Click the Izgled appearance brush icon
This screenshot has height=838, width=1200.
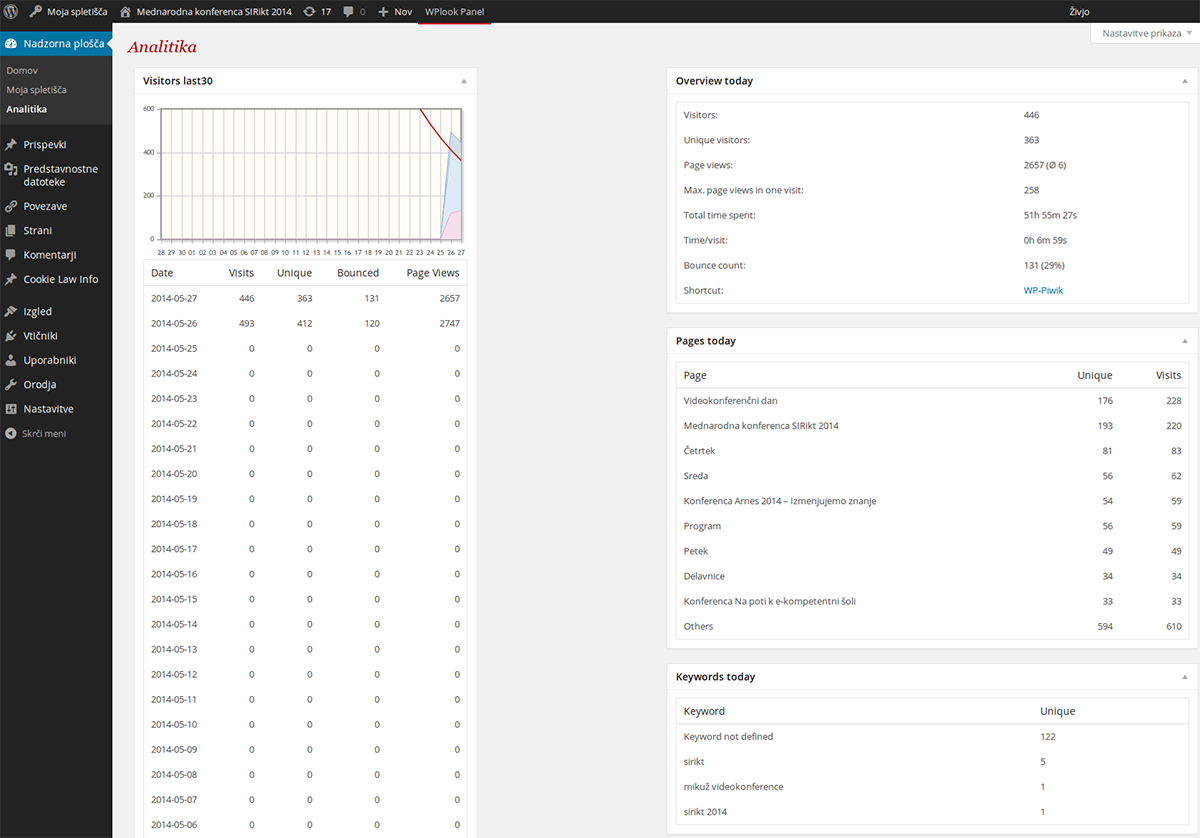[11, 311]
